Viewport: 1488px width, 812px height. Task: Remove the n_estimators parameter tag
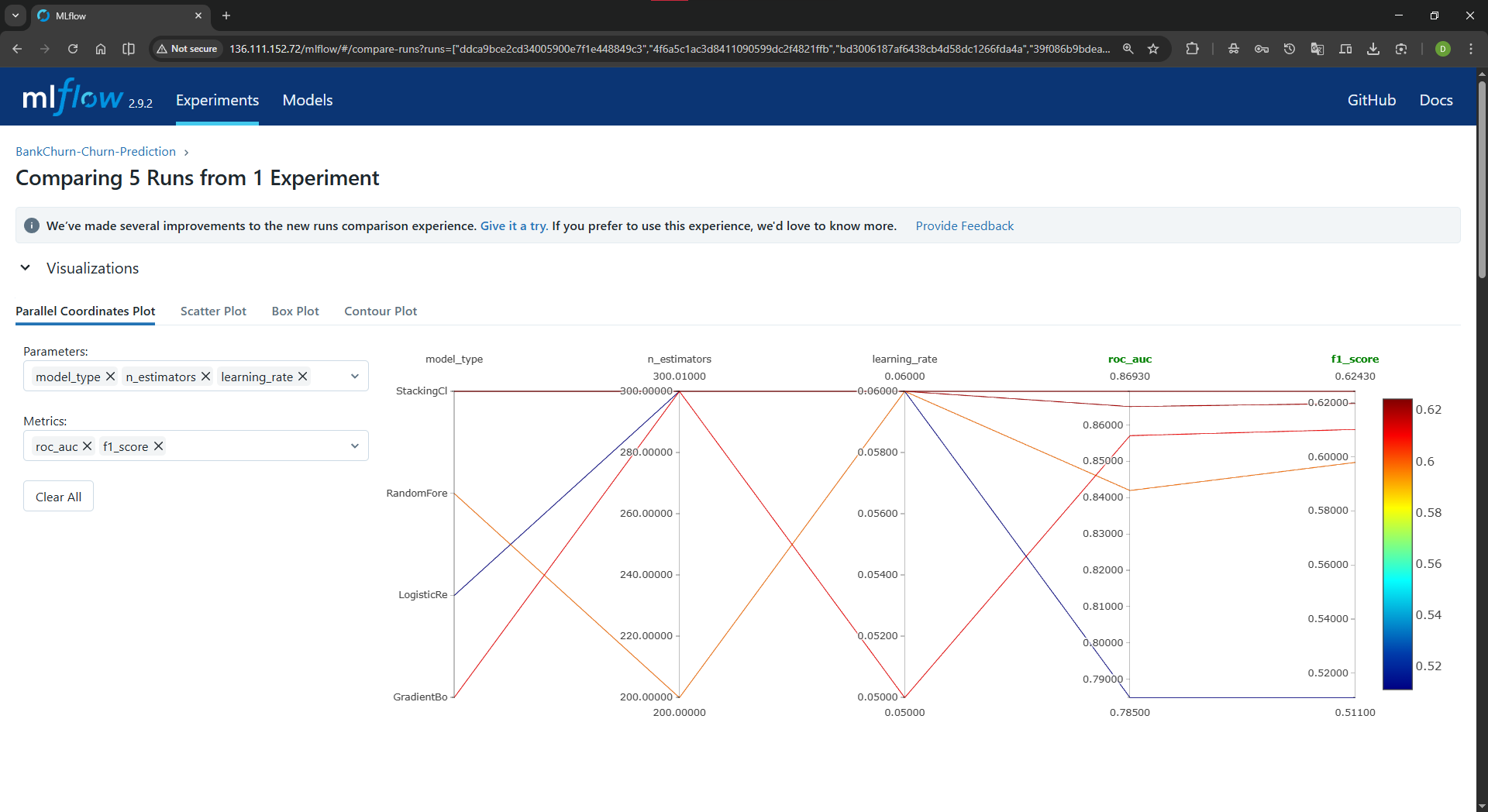[205, 377]
